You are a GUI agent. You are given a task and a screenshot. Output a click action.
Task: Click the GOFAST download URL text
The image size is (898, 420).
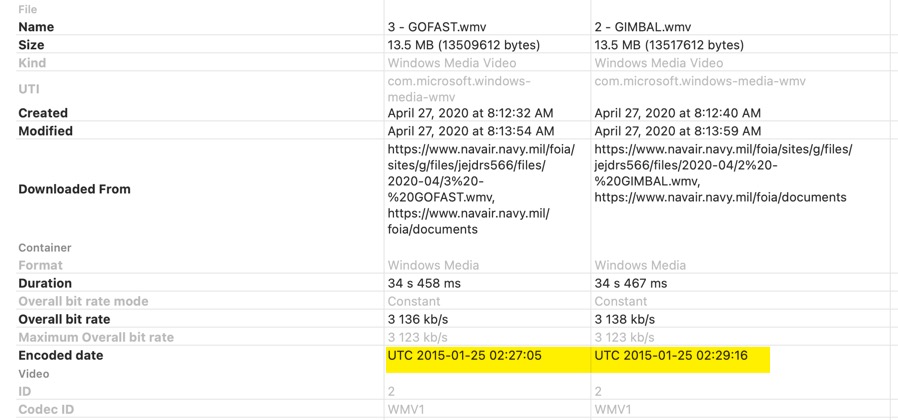(470, 189)
